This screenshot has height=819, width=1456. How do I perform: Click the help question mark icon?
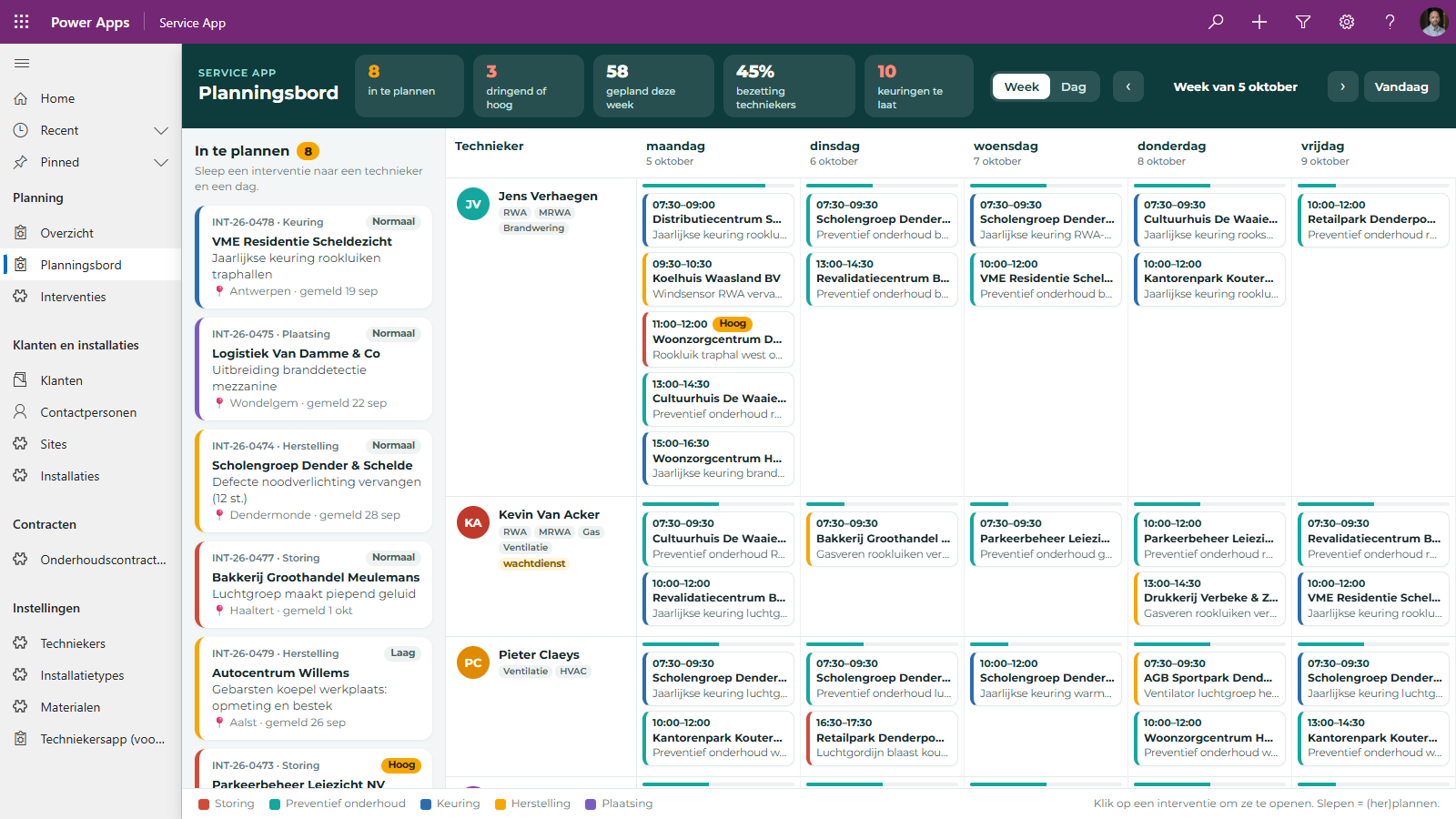tap(1390, 22)
